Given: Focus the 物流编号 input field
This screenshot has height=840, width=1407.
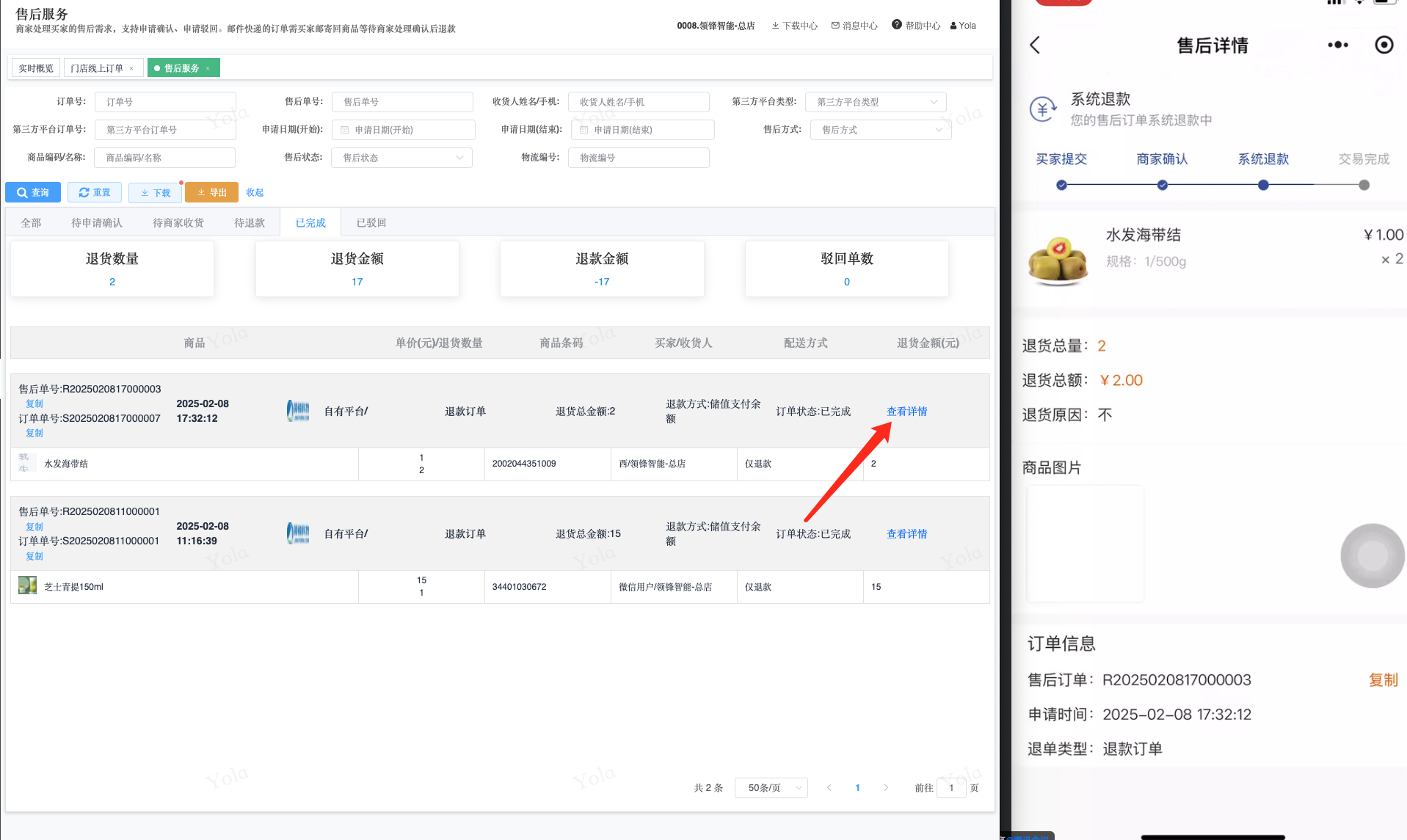Looking at the screenshot, I should click(639, 158).
